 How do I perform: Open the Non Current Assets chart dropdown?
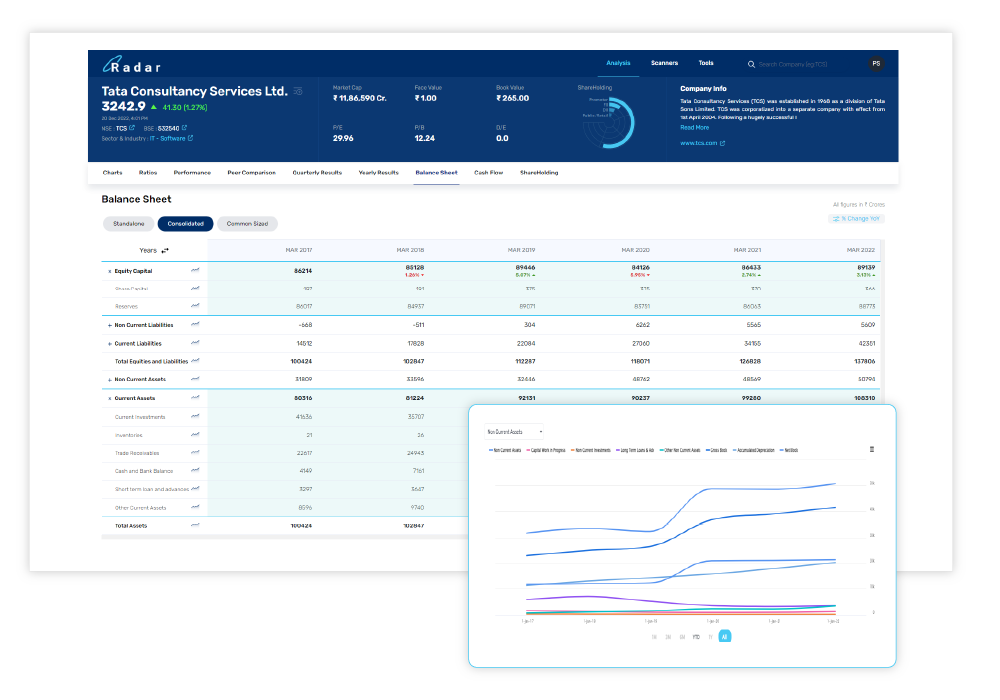pyautogui.click(x=515, y=431)
